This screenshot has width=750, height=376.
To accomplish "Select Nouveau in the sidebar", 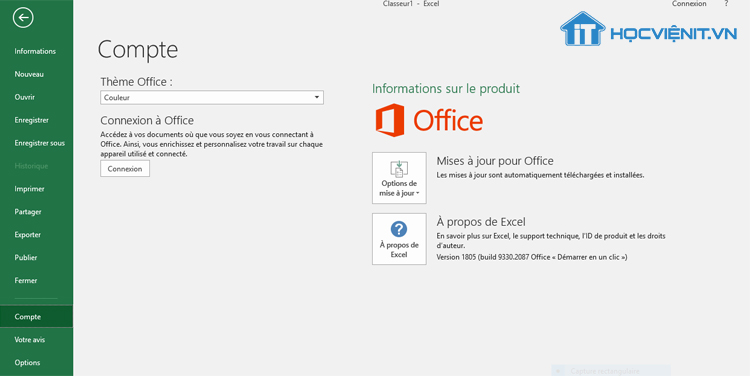I will click(x=29, y=74).
